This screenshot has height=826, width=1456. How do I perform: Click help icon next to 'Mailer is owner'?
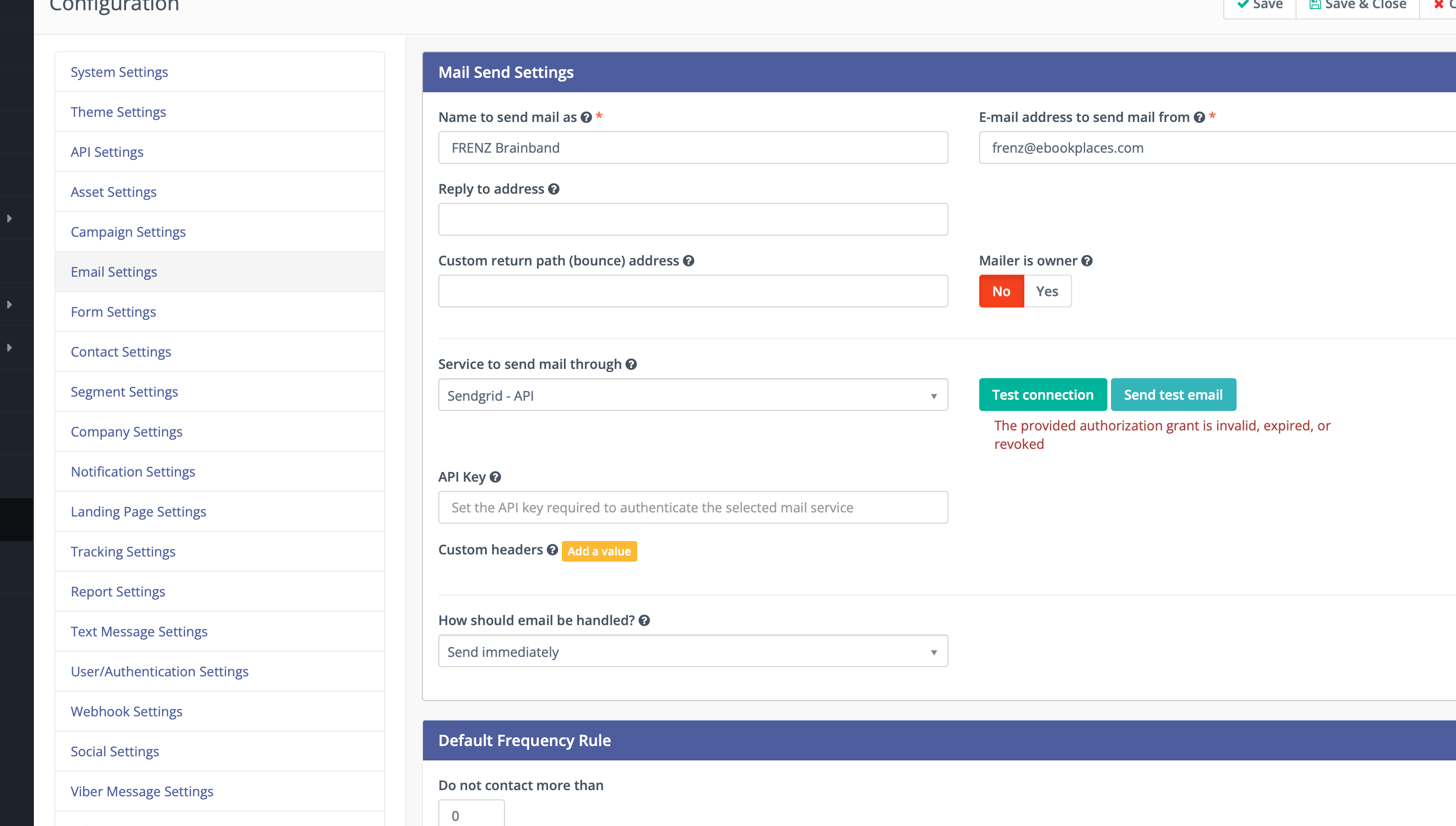pos(1086,261)
